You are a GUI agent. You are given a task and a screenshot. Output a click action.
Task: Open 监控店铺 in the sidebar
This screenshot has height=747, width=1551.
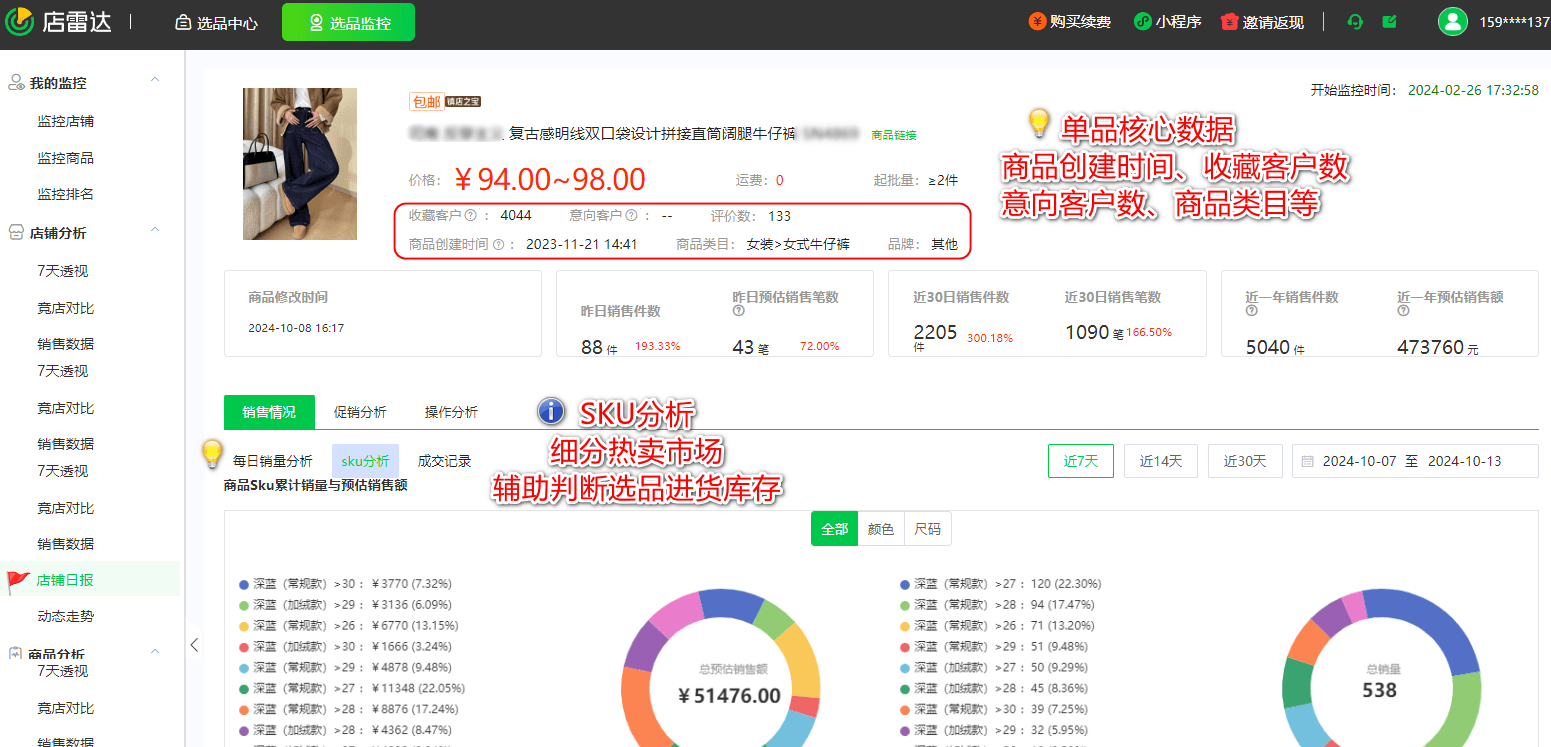(66, 121)
